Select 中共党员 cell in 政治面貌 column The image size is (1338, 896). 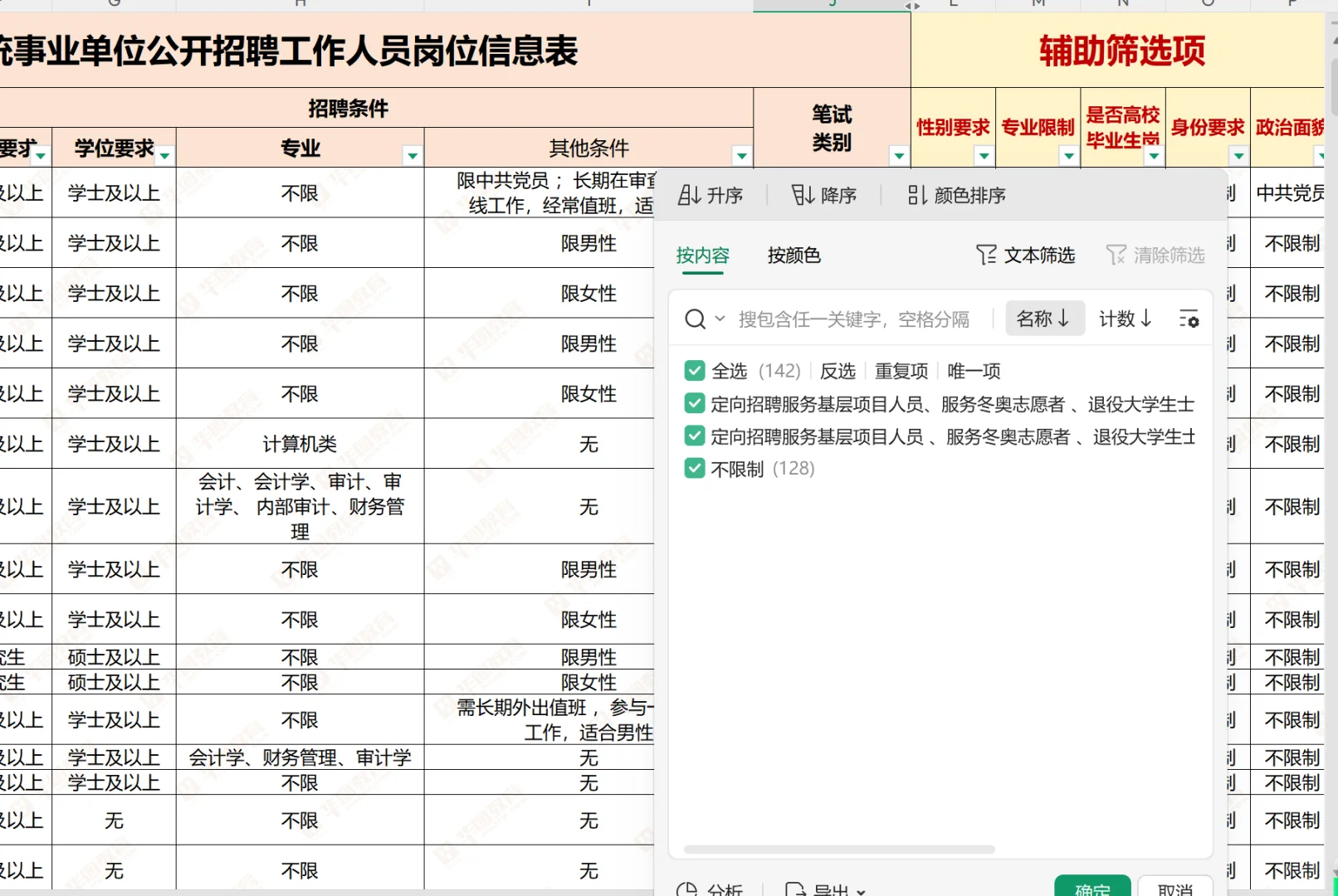pyautogui.click(x=1289, y=193)
